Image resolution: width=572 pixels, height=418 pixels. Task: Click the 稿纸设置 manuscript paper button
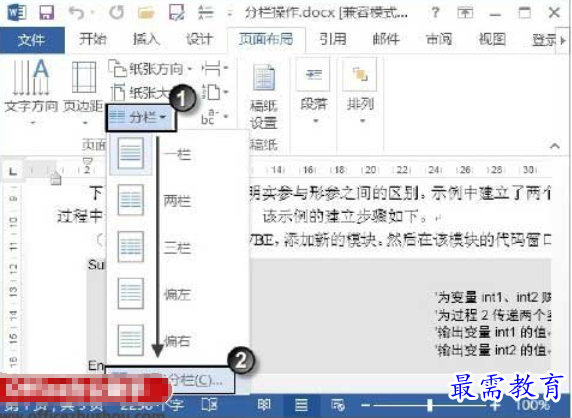264,97
